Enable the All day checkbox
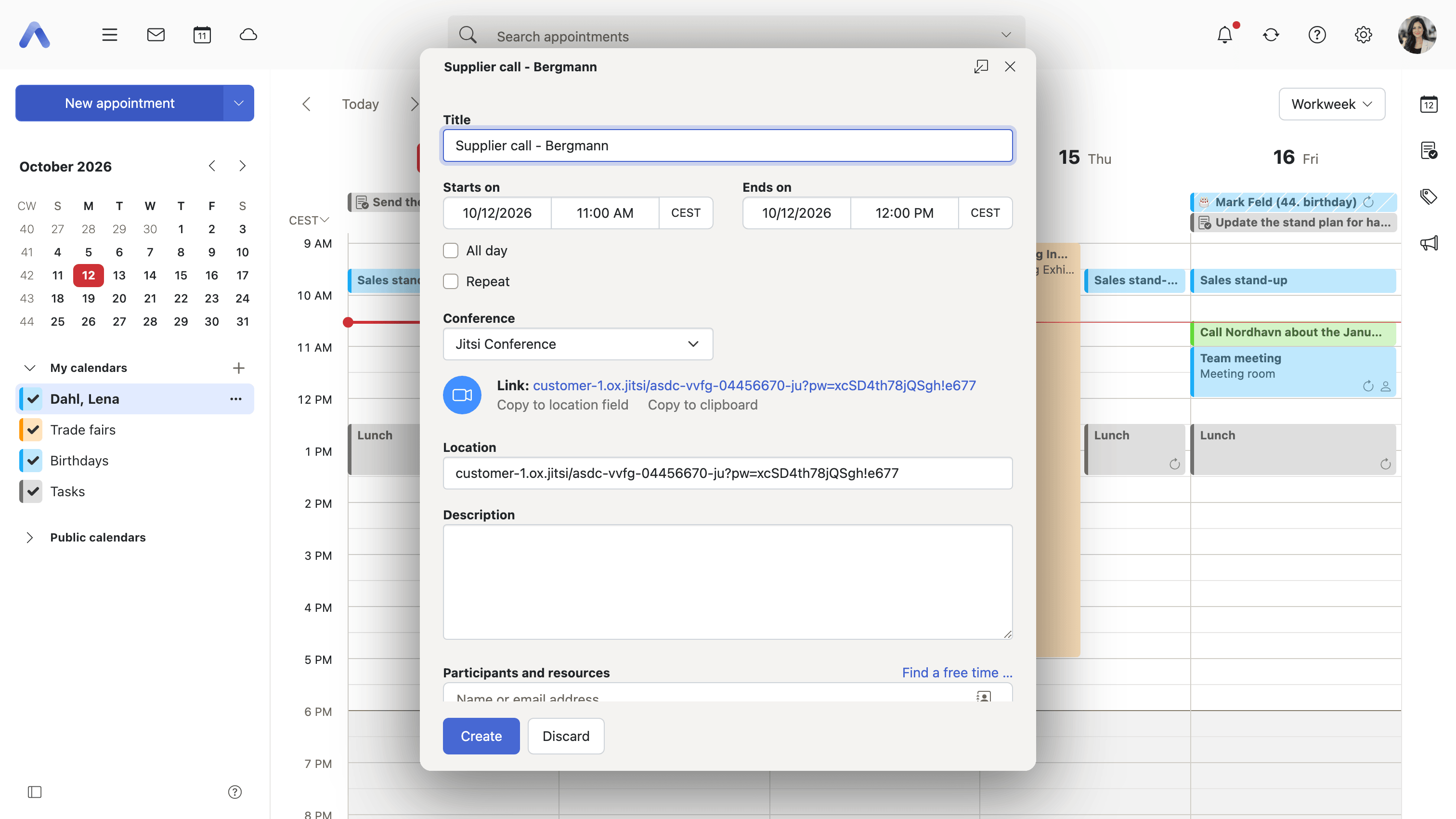 tap(451, 251)
